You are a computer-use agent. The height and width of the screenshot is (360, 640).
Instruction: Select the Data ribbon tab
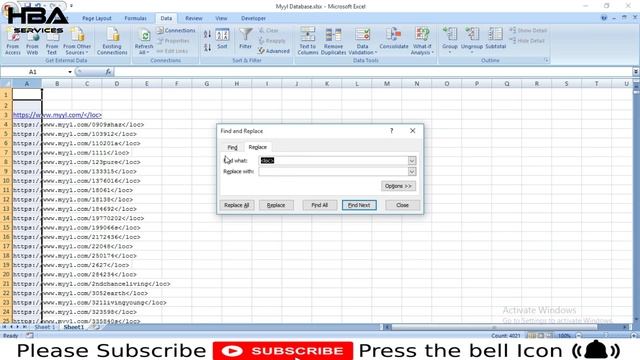click(x=166, y=18)
